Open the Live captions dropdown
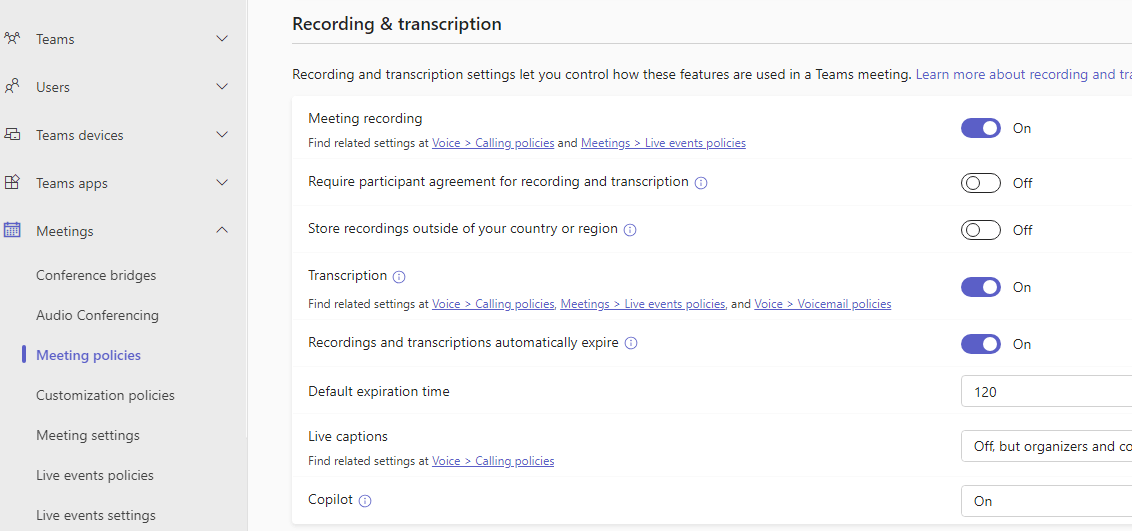Screen dimensions: 1132x531 point(1045,446)
